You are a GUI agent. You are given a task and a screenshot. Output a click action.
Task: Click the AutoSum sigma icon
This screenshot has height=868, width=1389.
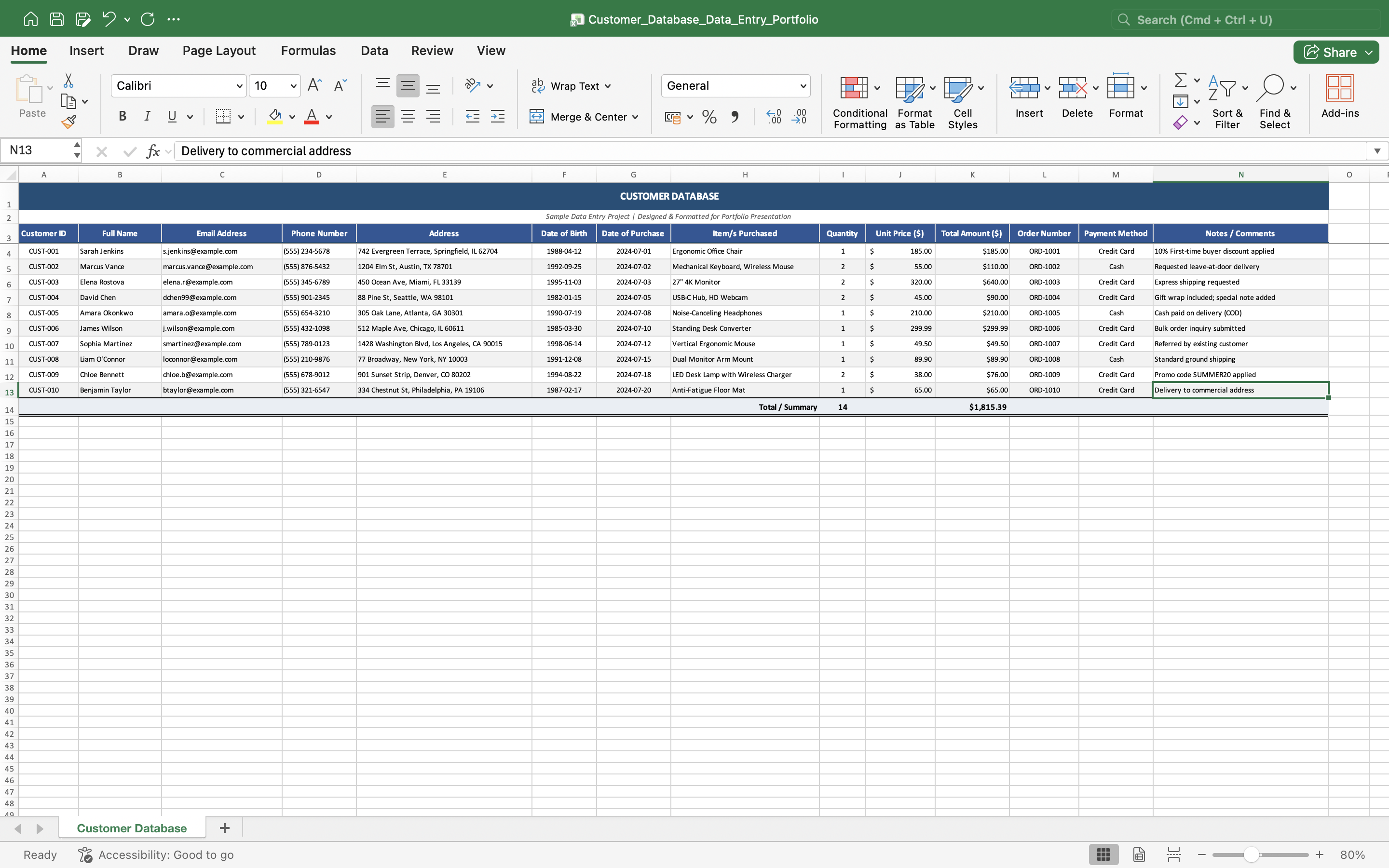pos(1180,80)
